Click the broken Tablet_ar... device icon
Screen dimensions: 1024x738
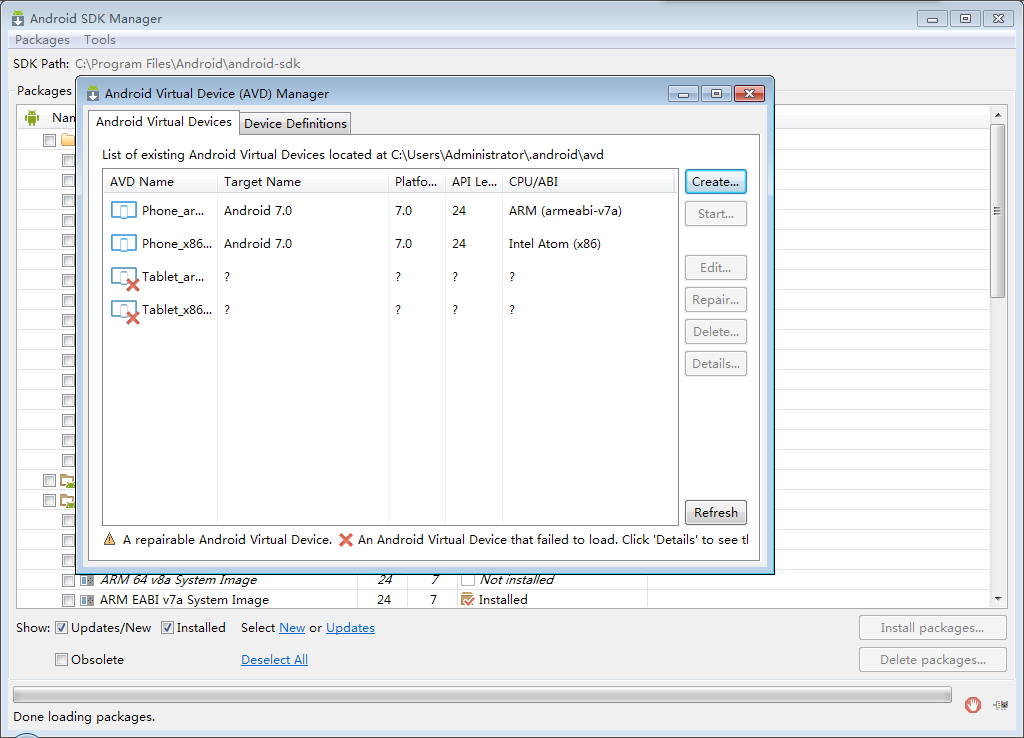point(125,279)
